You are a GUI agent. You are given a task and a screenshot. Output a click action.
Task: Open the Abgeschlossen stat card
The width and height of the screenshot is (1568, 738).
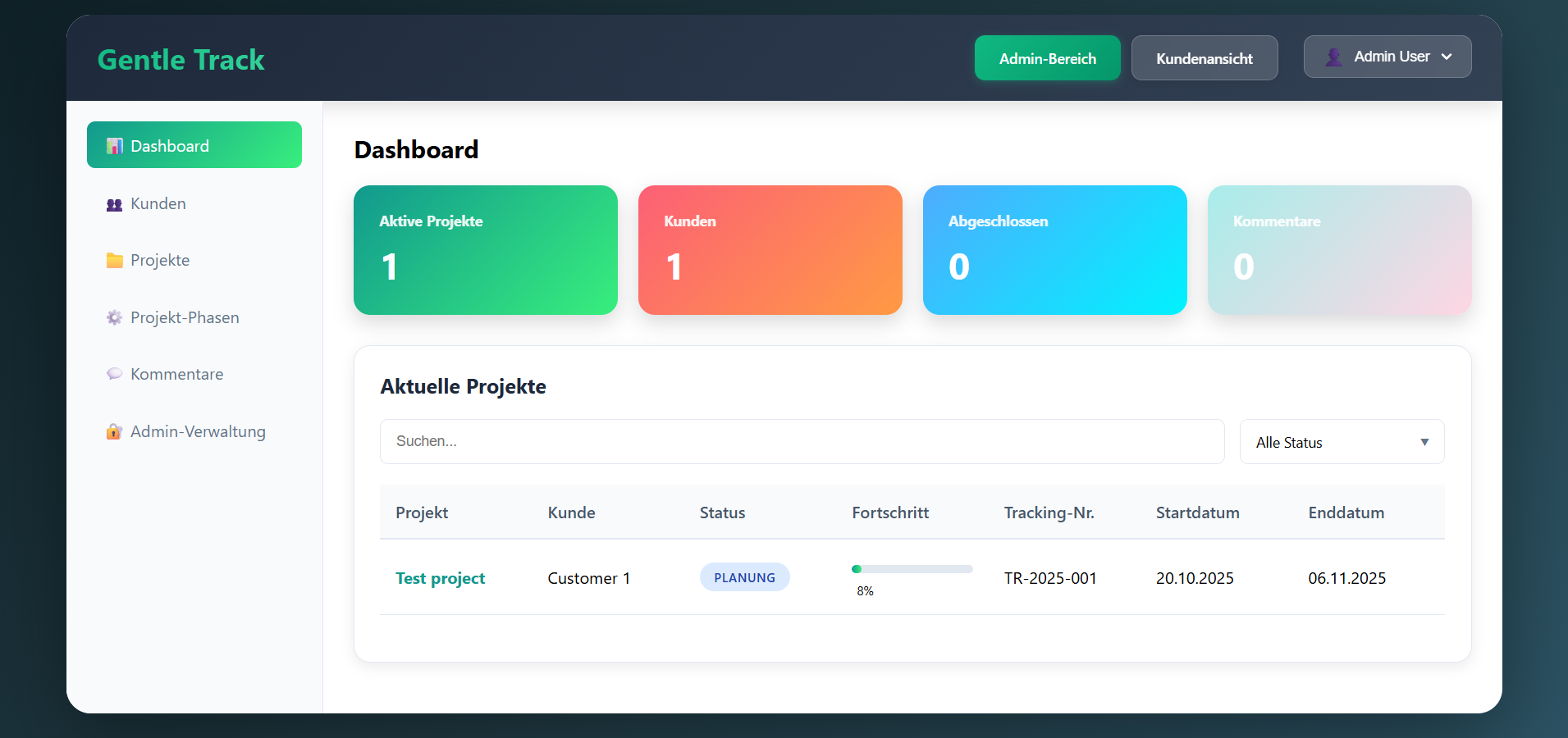pyautogui.click(x=1054, y=250)
